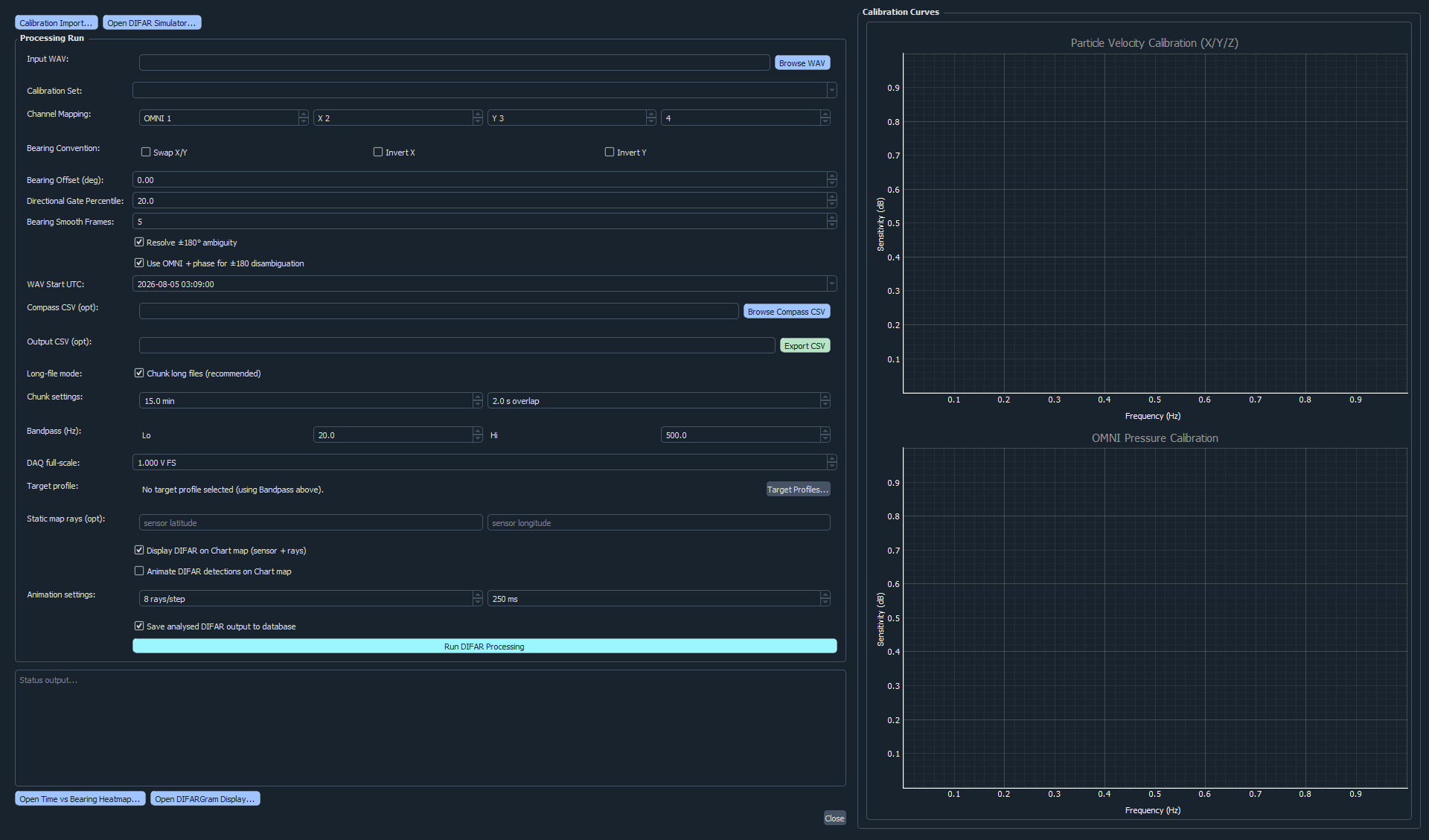Viewport: 1429px width, 840px height.
Task: Click Browse WAV button
Action: pyautogui.click(x=802, y=63)
